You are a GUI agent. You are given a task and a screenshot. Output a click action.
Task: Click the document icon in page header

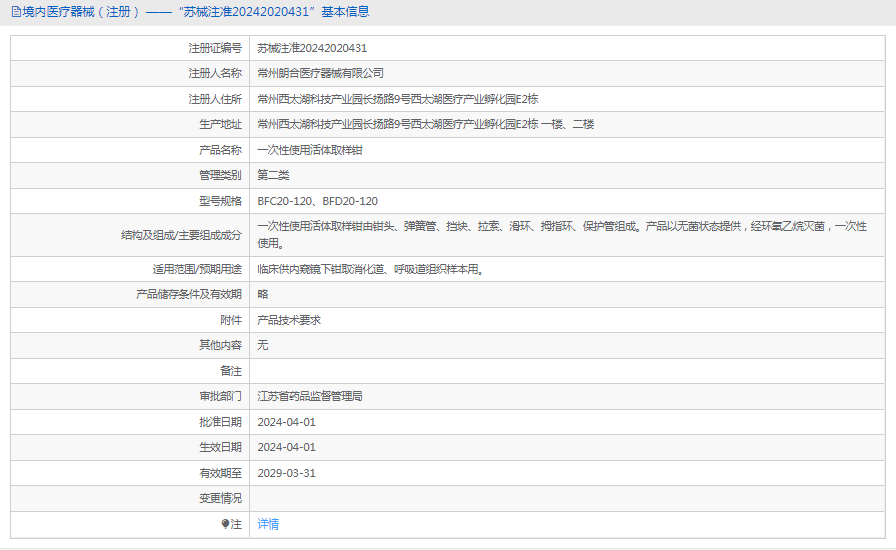click(16, 11)
